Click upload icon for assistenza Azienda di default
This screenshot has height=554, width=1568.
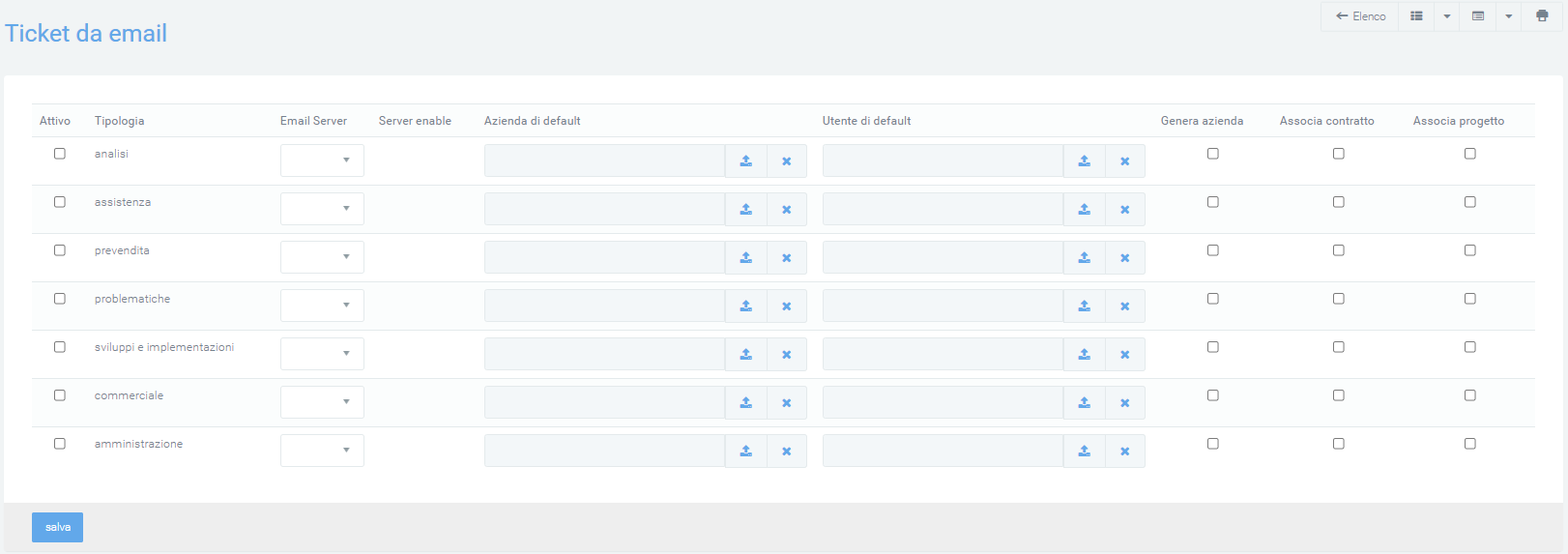[x=746, y=210]
